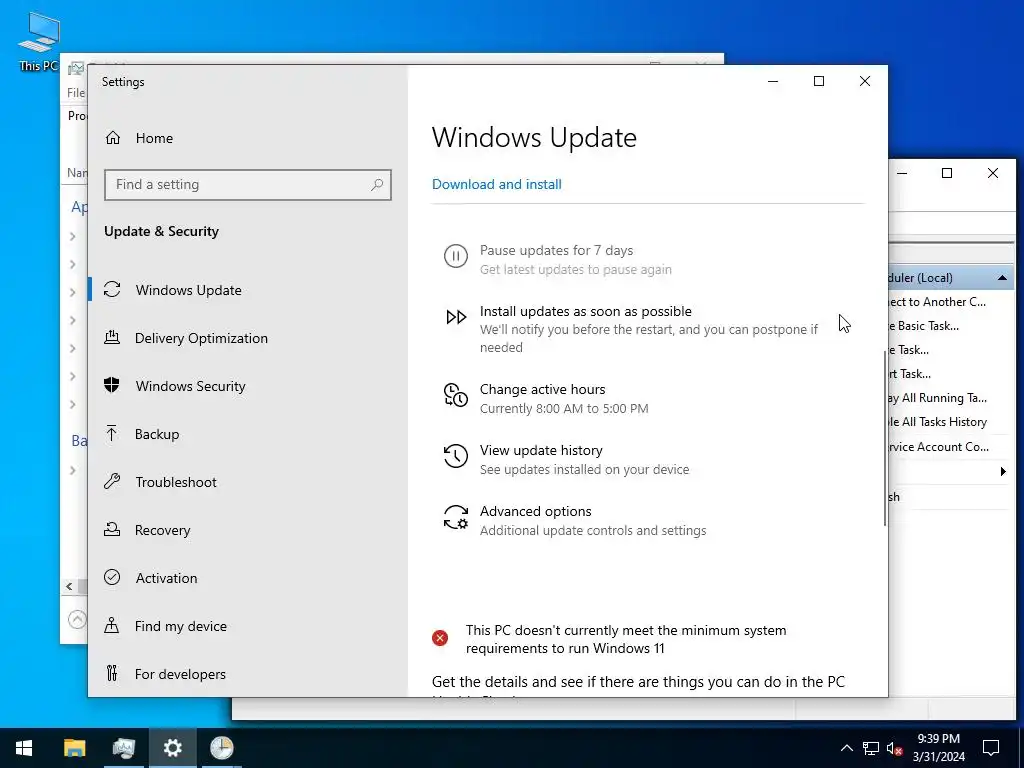Click the red error icon for Windows 11
Viewport: 1024px width, 768px height.
[440, 638]
